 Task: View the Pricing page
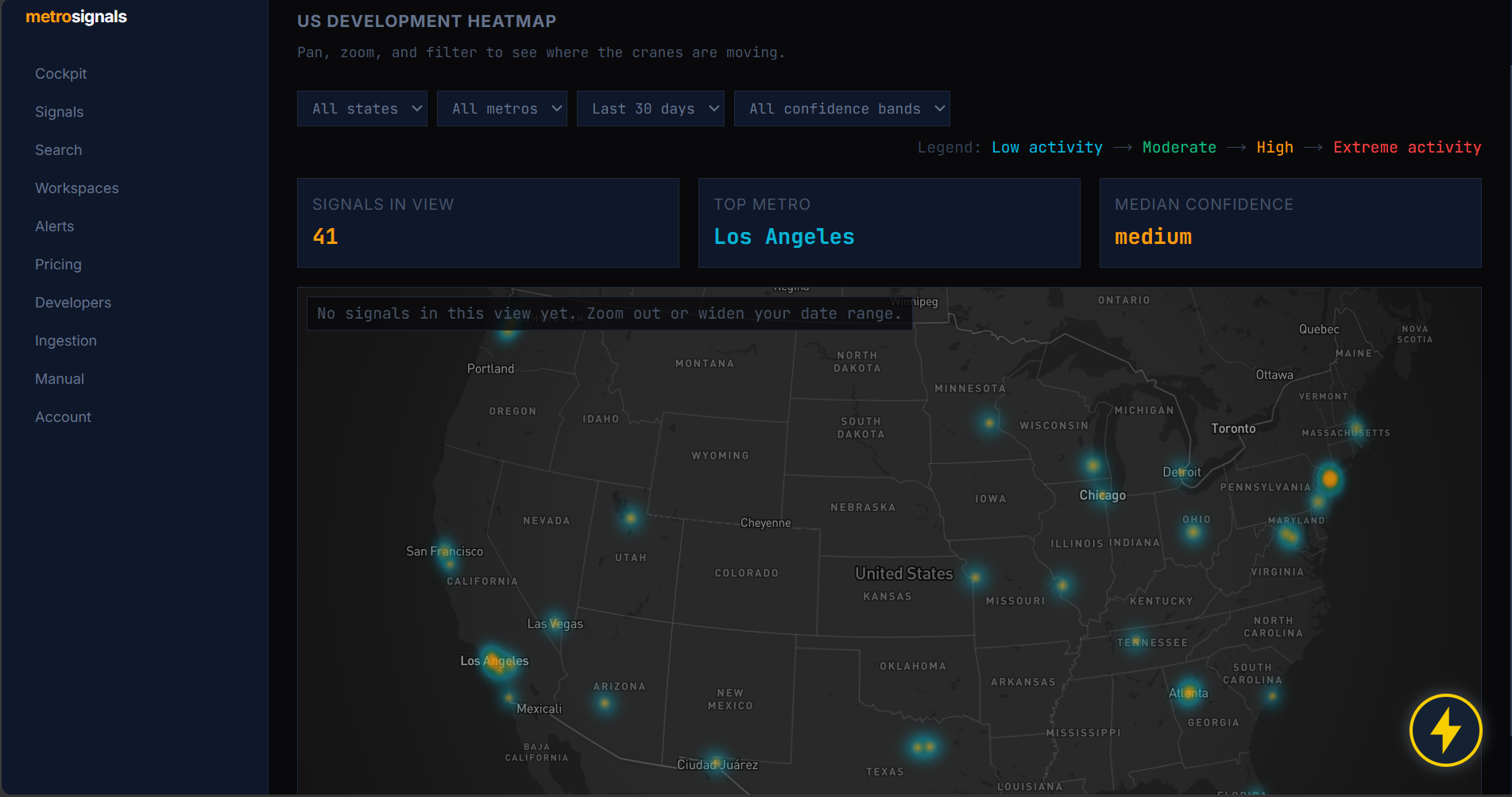click(58, 265)
